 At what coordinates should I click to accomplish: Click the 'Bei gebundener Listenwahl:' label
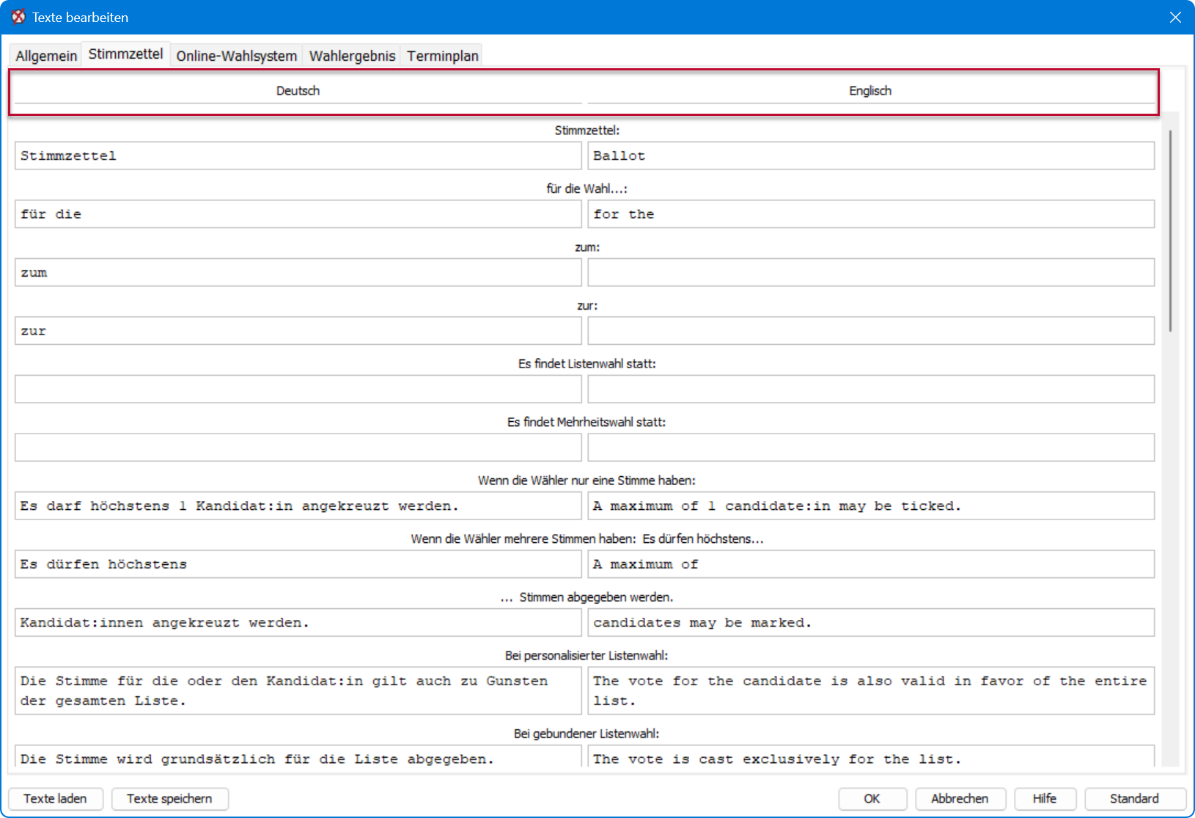[587, 733]
